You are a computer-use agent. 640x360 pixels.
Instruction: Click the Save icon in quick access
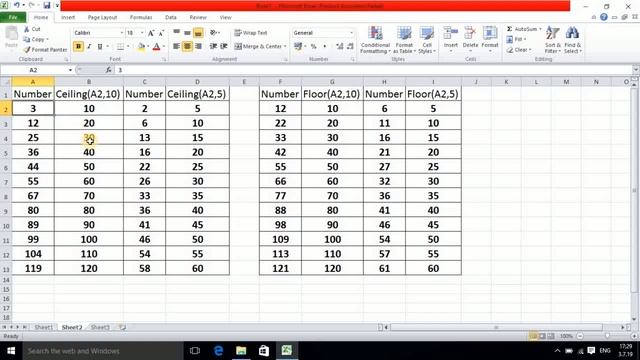point(47,5)
